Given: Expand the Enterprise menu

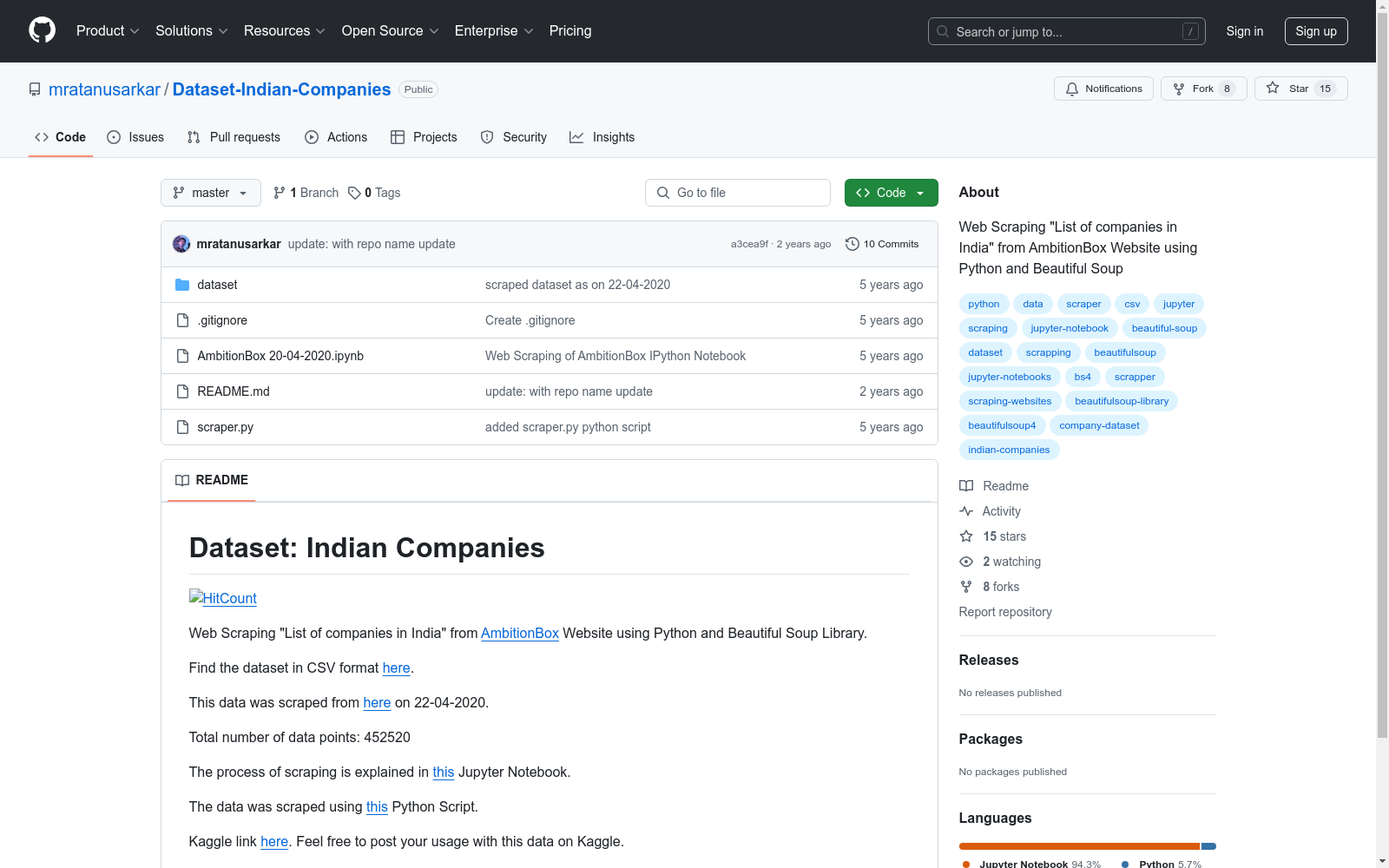Looking at the screenshot, I should (x=494, y=30).
